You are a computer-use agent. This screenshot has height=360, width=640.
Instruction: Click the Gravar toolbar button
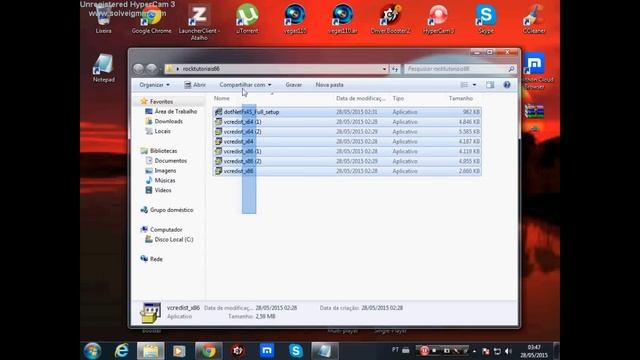point(293,85)
